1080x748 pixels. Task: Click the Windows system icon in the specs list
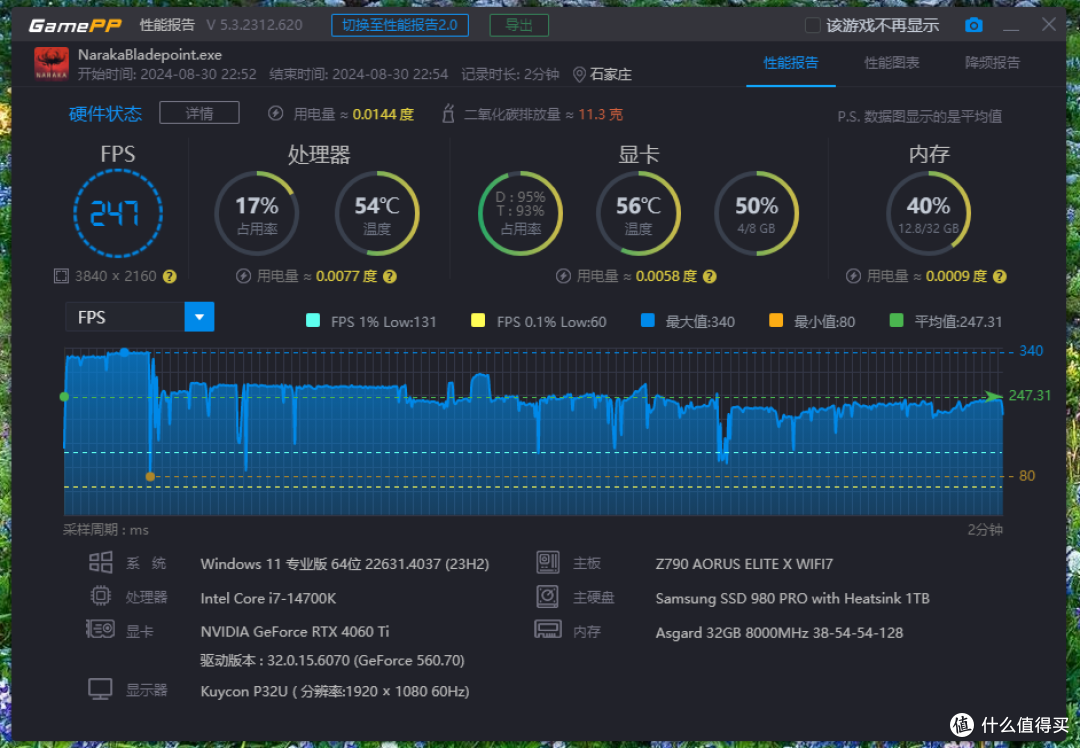point(101,563)
